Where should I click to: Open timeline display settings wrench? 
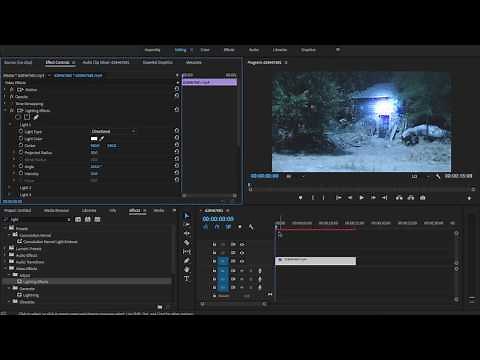(x=251, y=227)
